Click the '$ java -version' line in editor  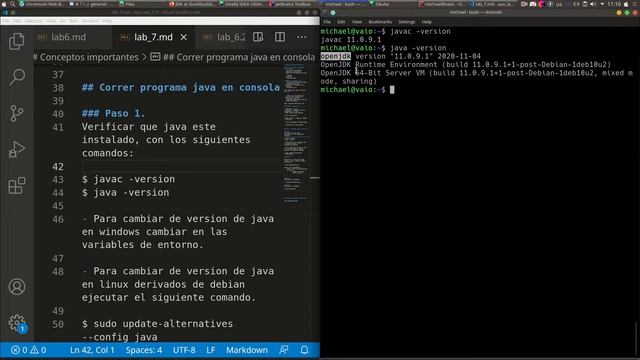(x=125, y=192)
